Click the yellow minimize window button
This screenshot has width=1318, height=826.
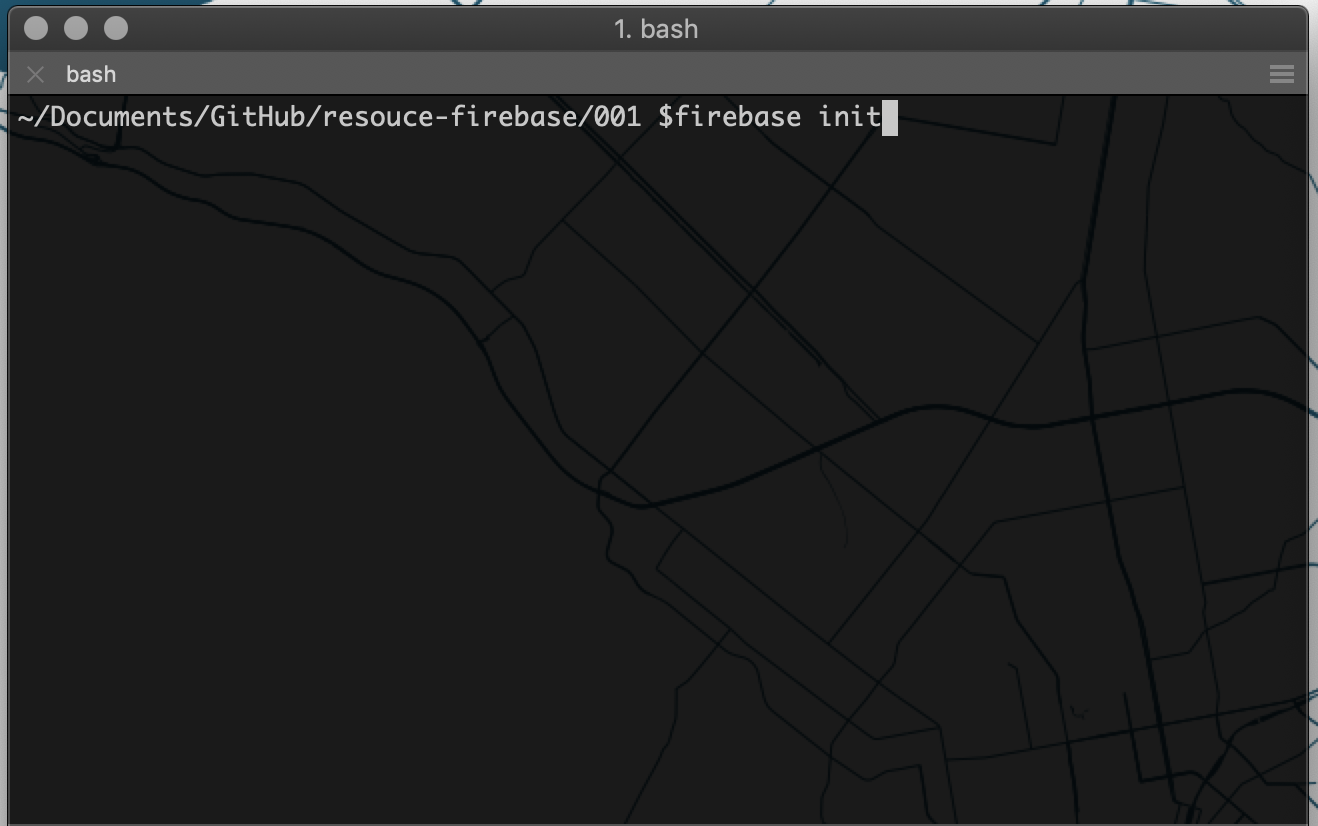76,28
